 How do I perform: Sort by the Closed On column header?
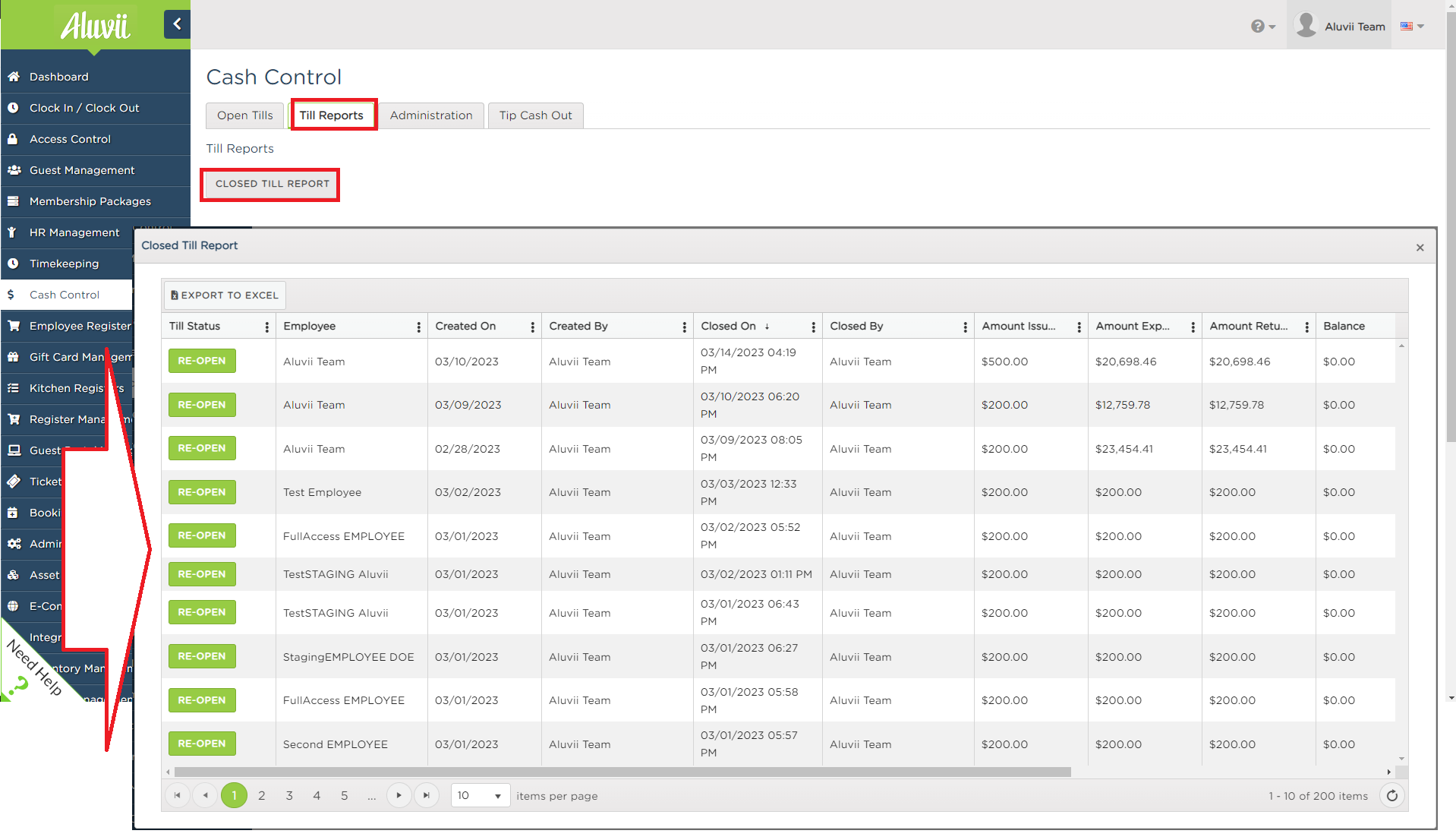point(728,327)
